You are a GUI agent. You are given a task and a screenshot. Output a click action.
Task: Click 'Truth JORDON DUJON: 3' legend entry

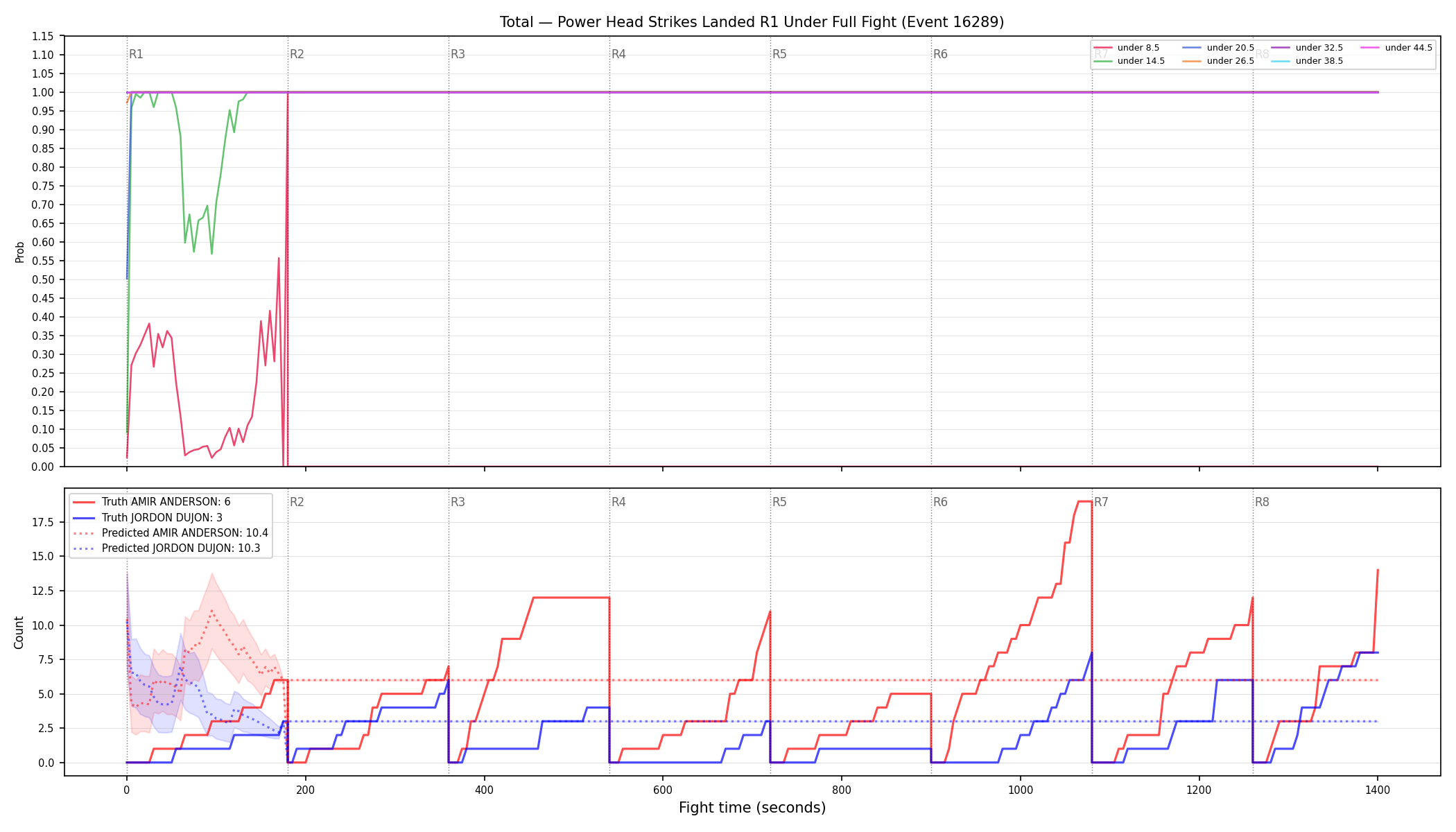coord(148,518)
